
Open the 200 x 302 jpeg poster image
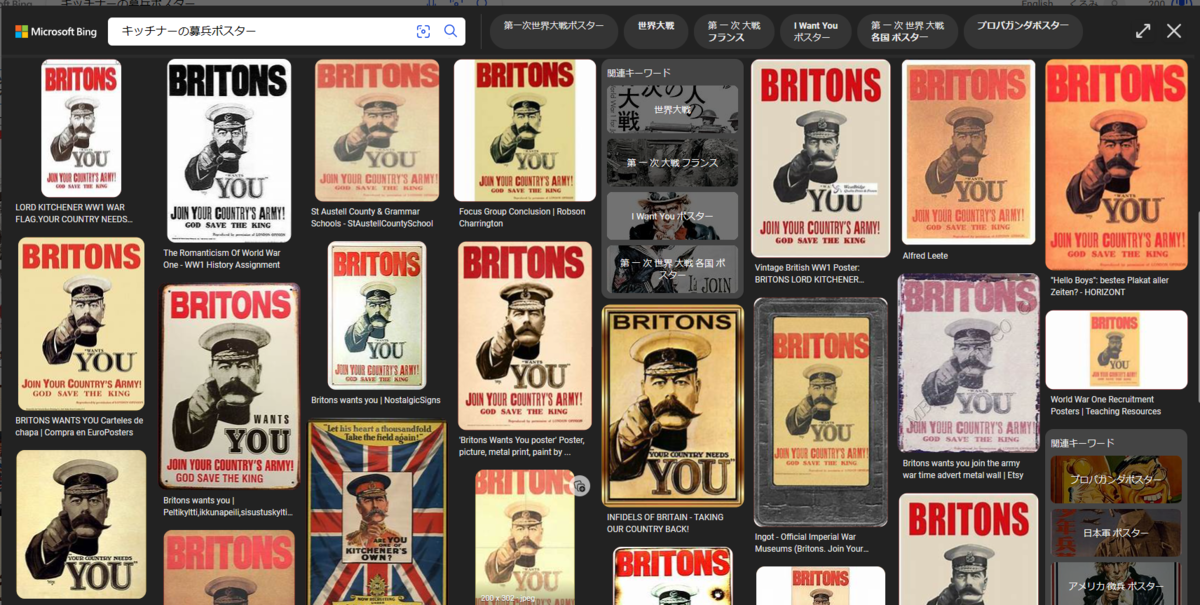(525, 537)
